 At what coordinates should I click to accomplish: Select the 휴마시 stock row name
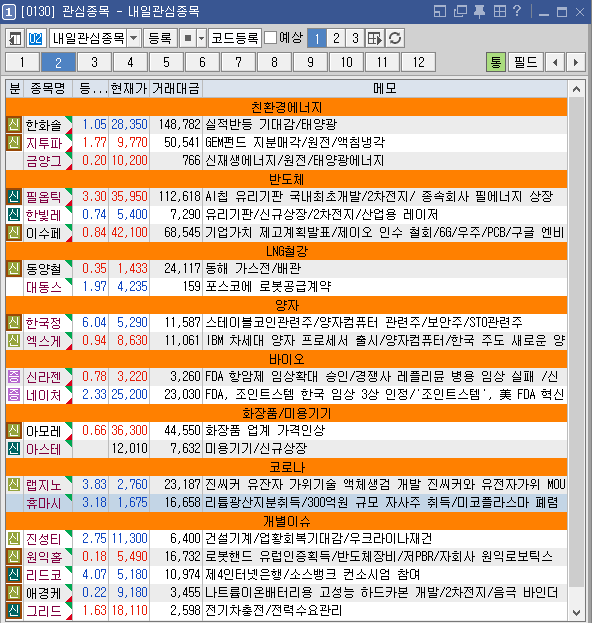pyautogui.click(x=44, y=503)
